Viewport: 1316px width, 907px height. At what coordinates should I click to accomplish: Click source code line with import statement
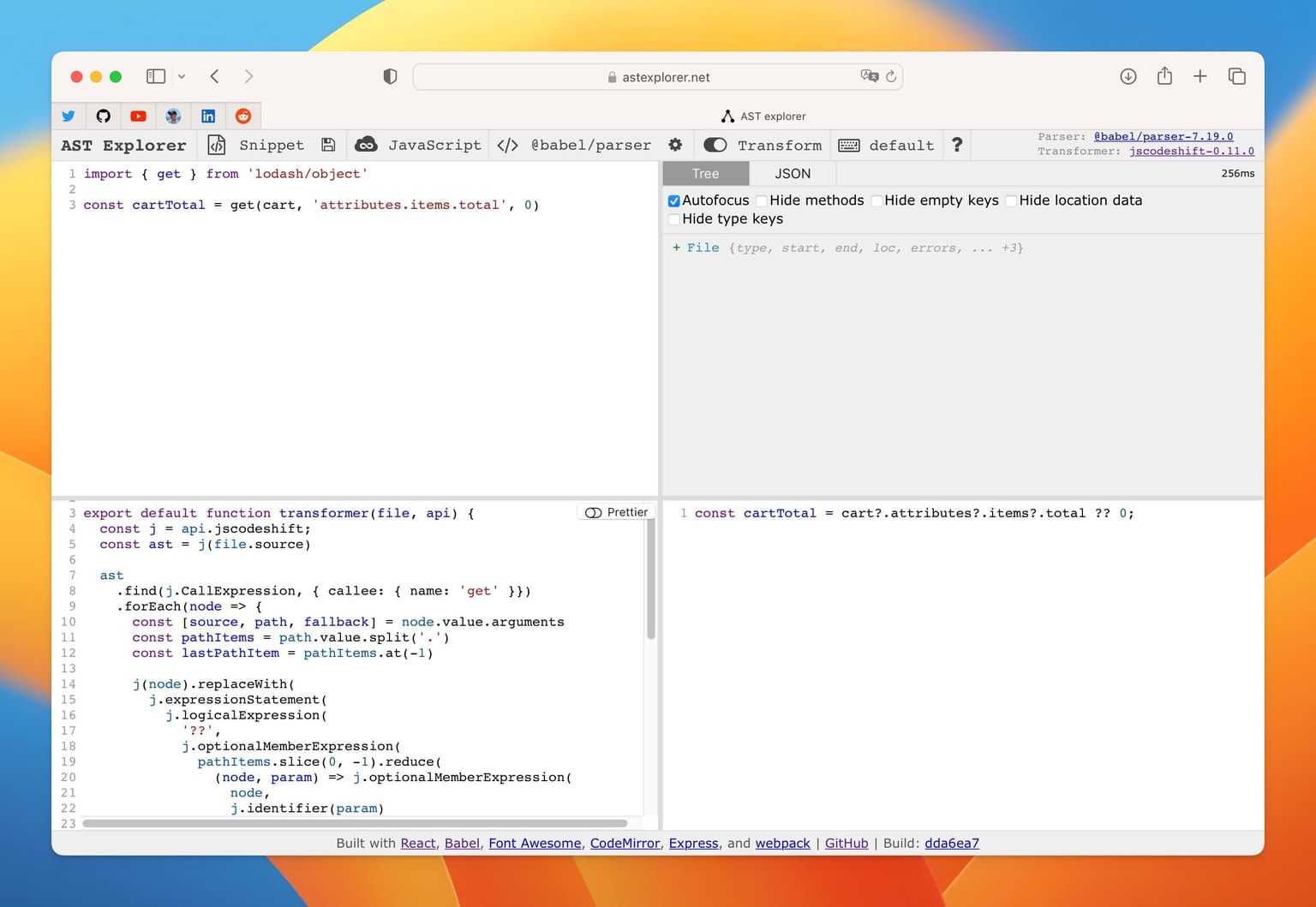coord(225,173)
